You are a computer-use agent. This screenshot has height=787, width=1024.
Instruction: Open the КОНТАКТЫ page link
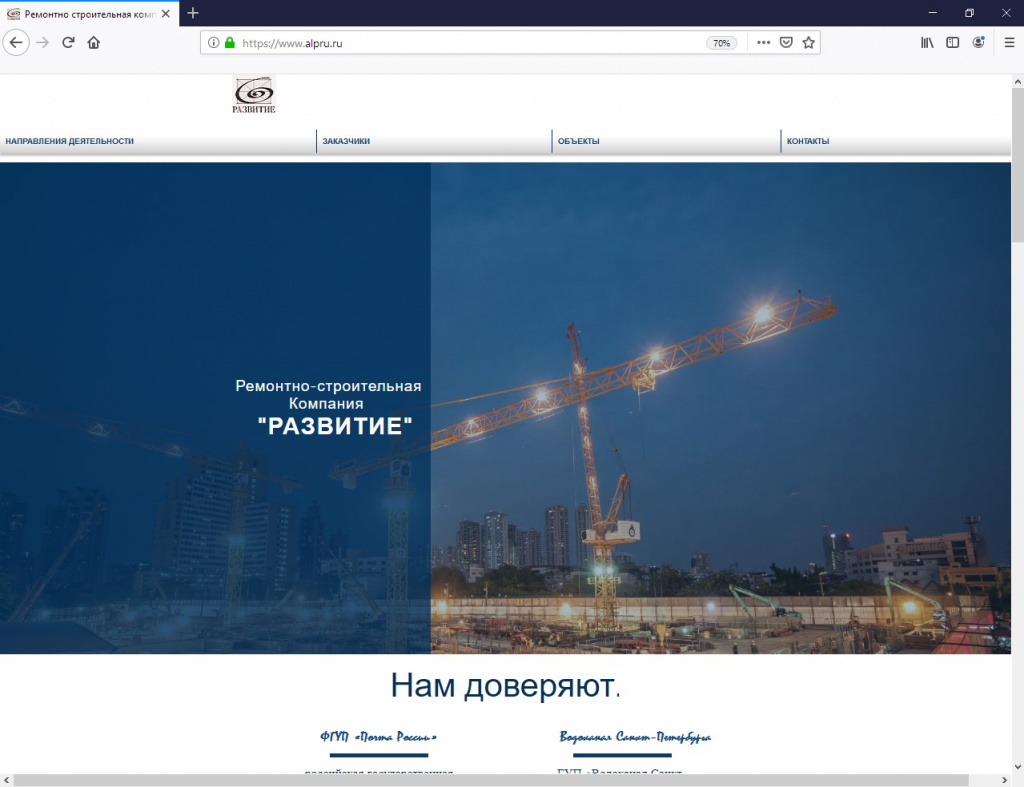[808, 141]
